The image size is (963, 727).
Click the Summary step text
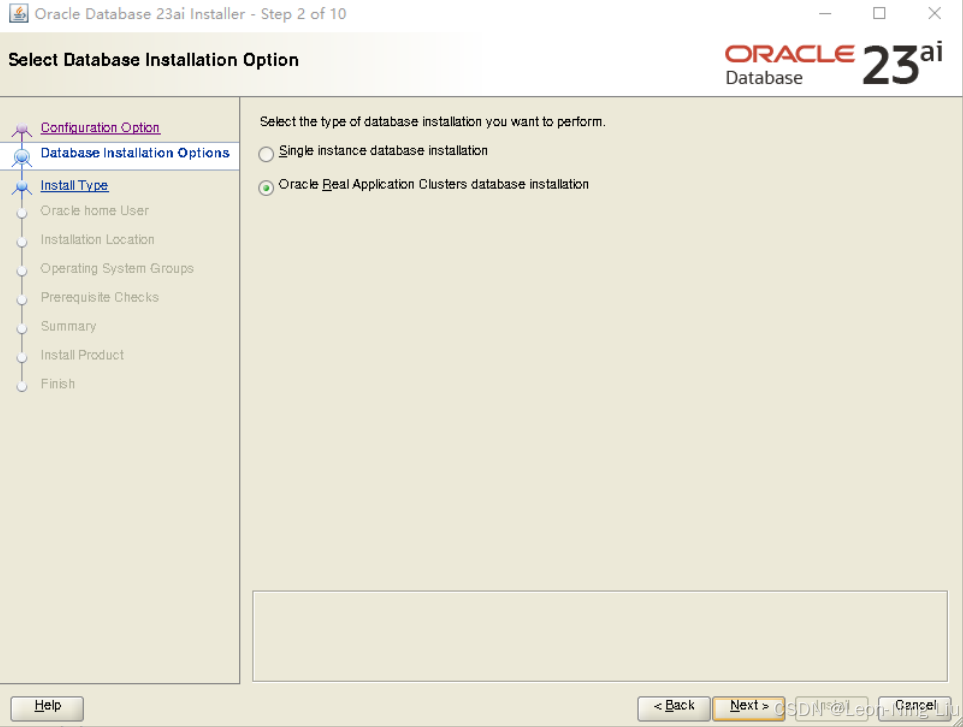pyautogui.click(x=68, y=326)
